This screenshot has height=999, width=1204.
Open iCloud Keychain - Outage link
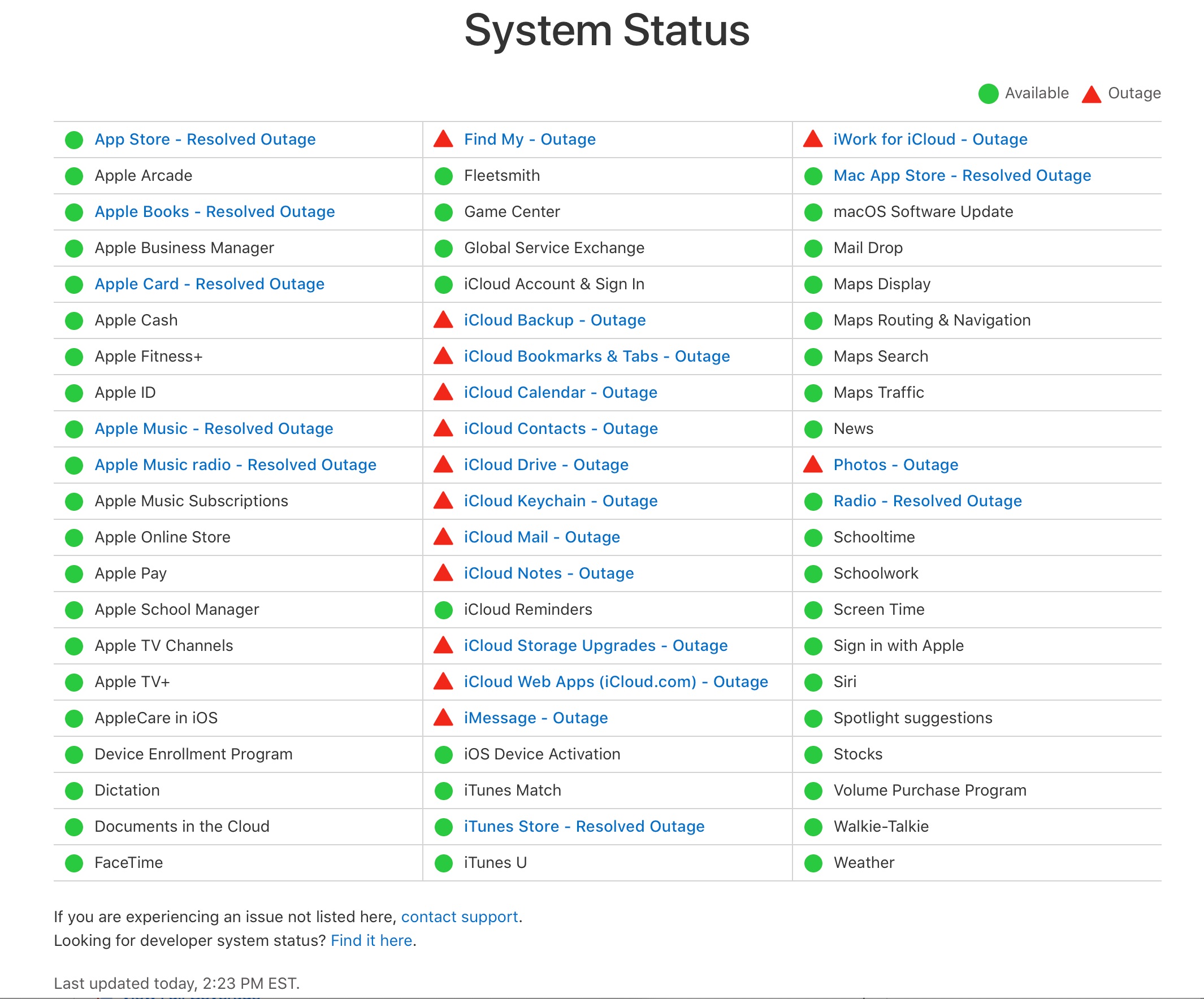[561, 501]
